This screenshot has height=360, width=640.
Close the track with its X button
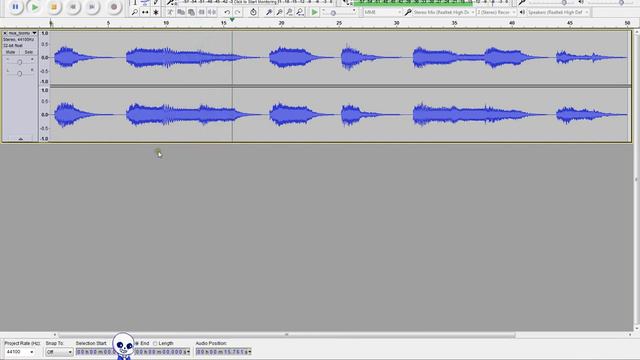click(5, 33)
